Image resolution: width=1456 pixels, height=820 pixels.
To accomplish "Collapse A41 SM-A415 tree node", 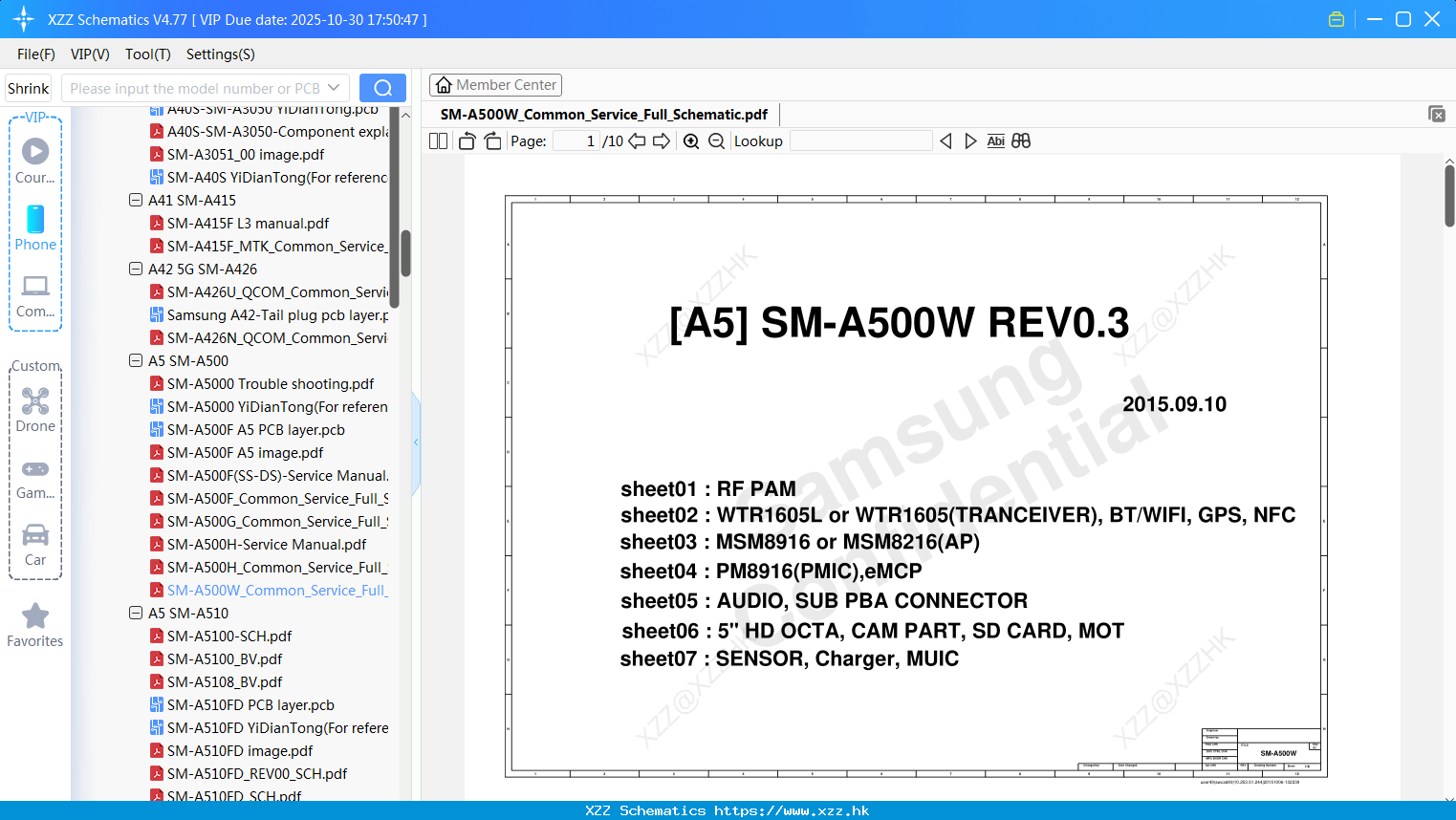I will coord(136,200).
